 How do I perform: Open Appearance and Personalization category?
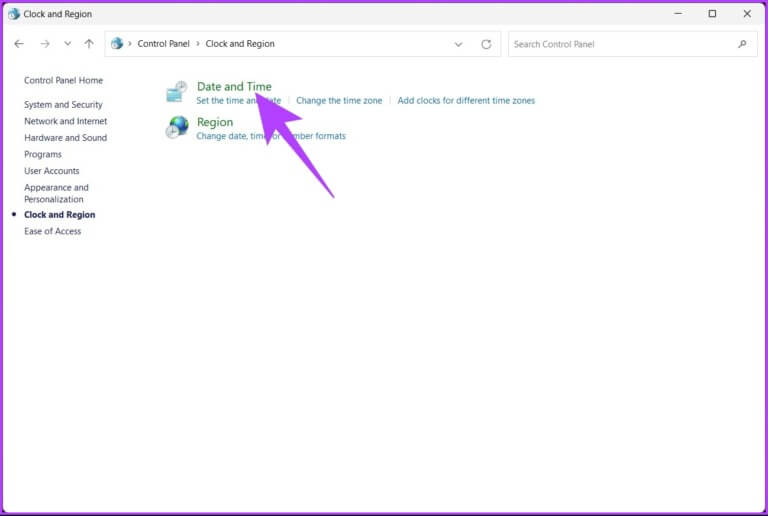click(56, 193)
